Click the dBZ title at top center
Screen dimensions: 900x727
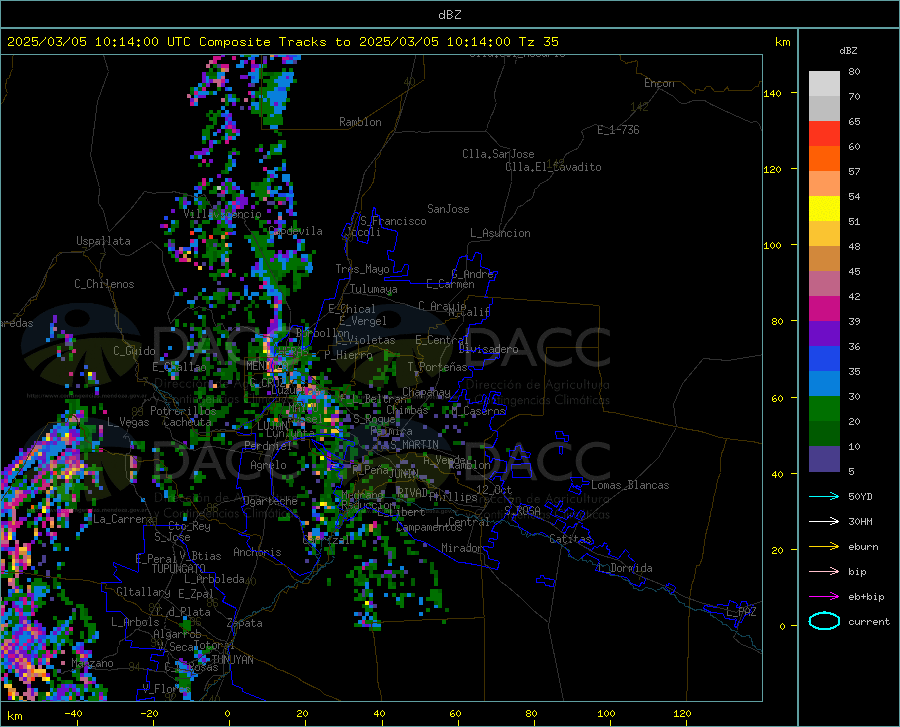[x=449, y=15]
